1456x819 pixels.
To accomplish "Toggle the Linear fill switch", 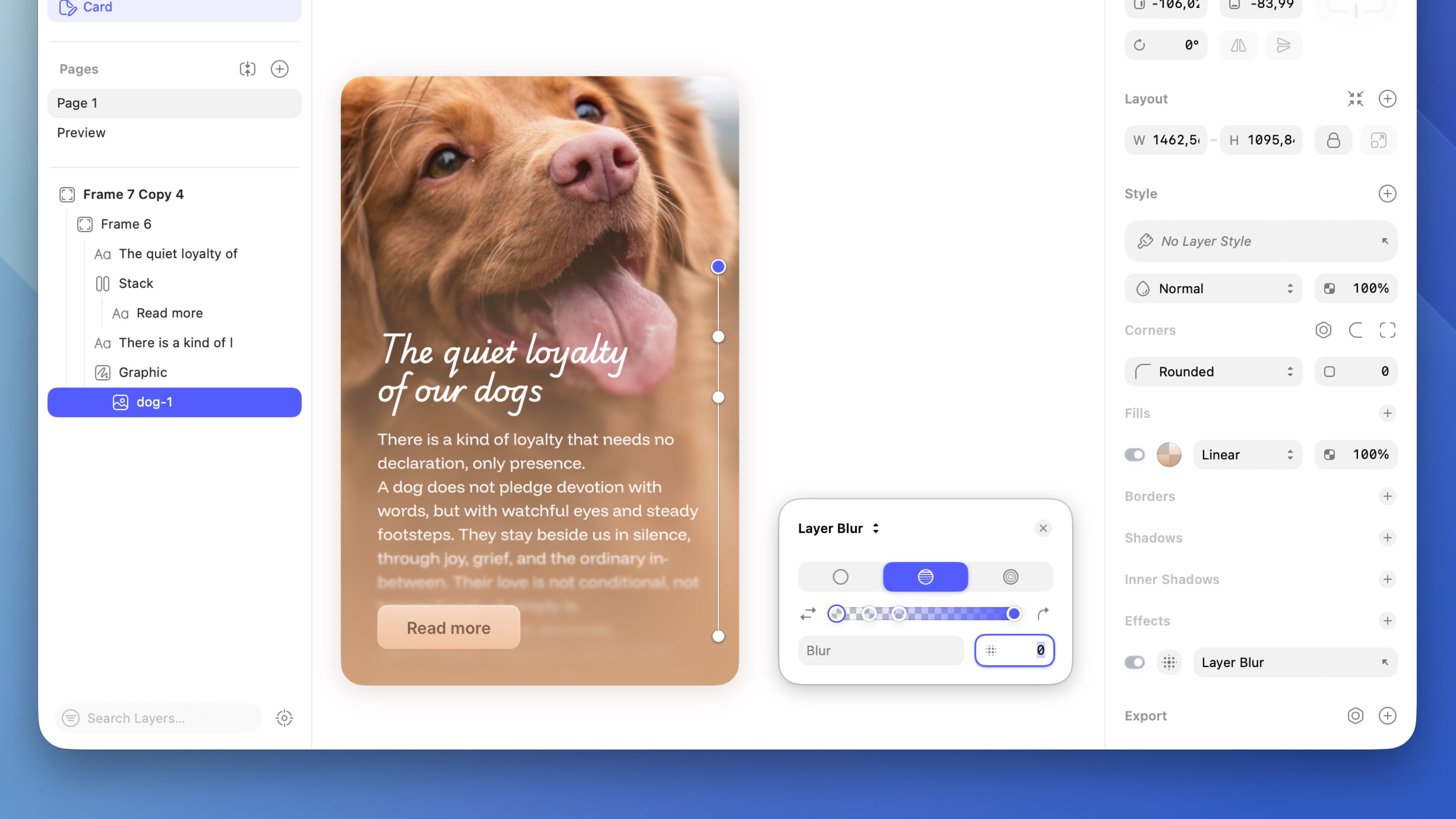I will [1134, 455].
